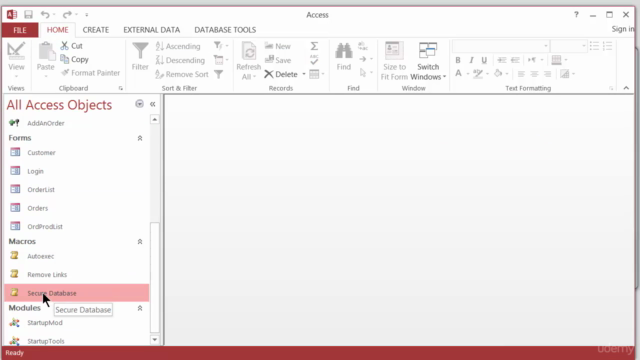Click the Toggle Filter funnel icon
Screen dimensions: 640x360
219,74
